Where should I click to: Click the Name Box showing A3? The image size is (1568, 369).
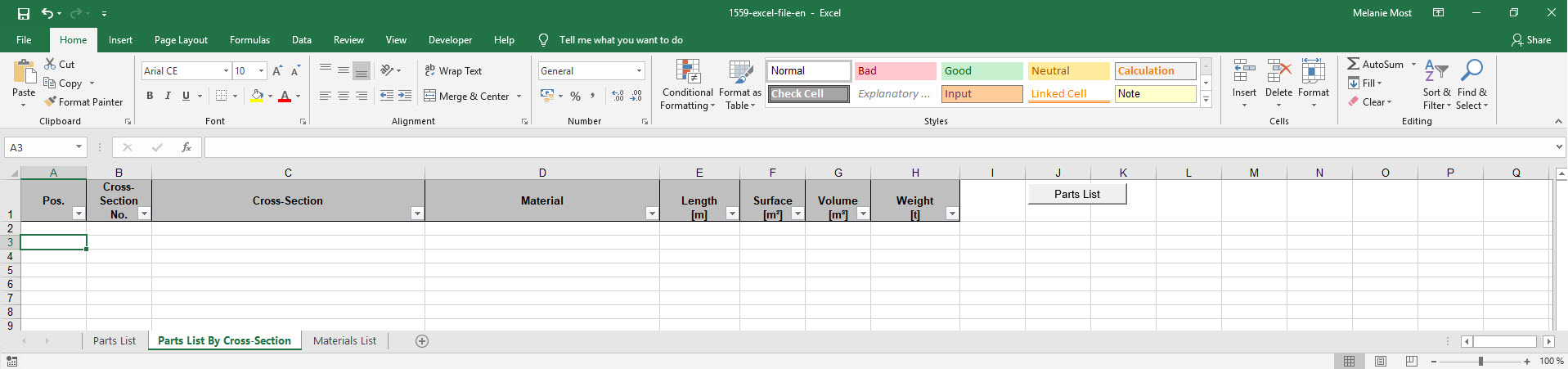39,147
